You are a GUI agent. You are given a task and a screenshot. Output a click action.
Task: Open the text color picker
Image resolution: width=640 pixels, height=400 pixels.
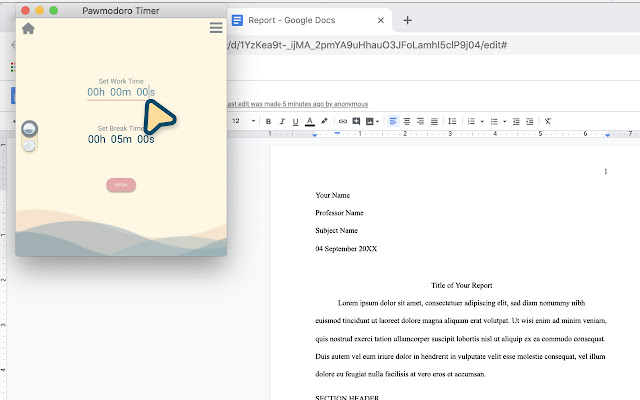[x=310, y=121]
